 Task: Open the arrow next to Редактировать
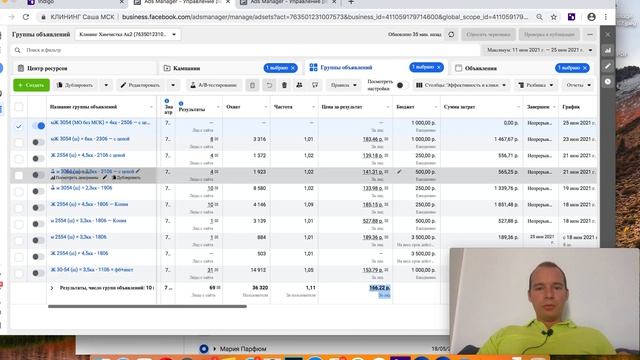tap(173, 85)
